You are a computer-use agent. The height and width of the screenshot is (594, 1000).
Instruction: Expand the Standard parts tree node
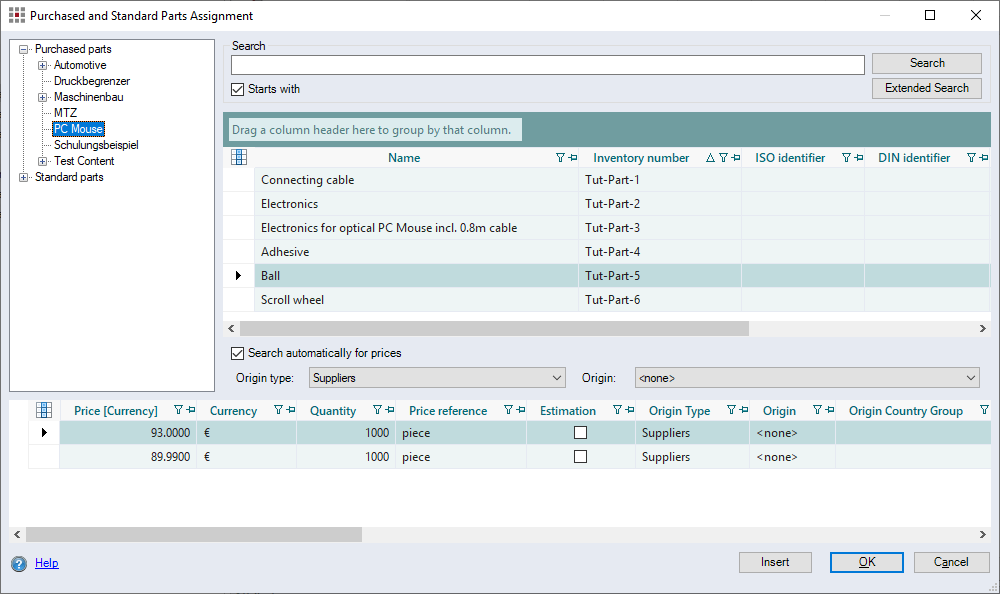pos(24,177)
